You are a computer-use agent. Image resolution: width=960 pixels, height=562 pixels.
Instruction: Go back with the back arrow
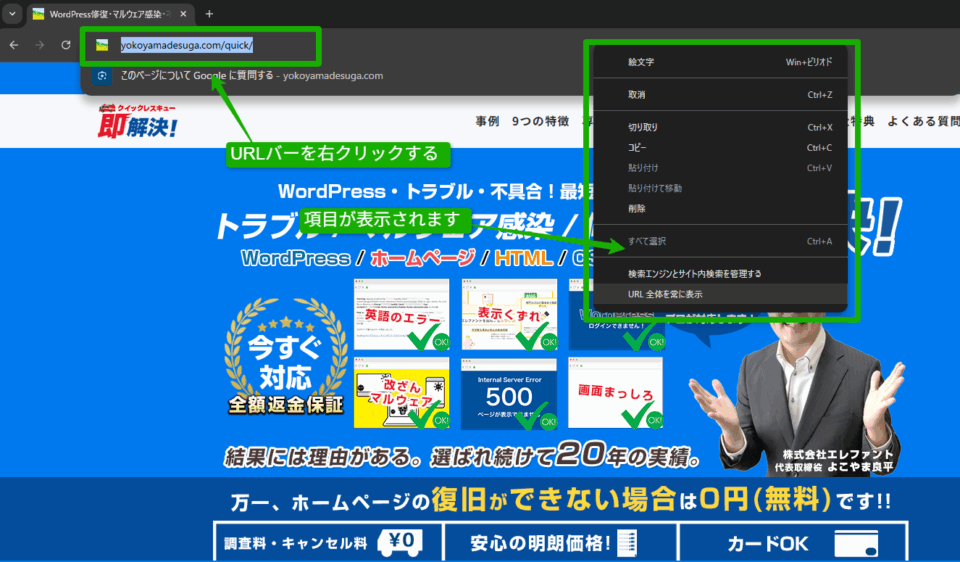[x=14, y=45]
